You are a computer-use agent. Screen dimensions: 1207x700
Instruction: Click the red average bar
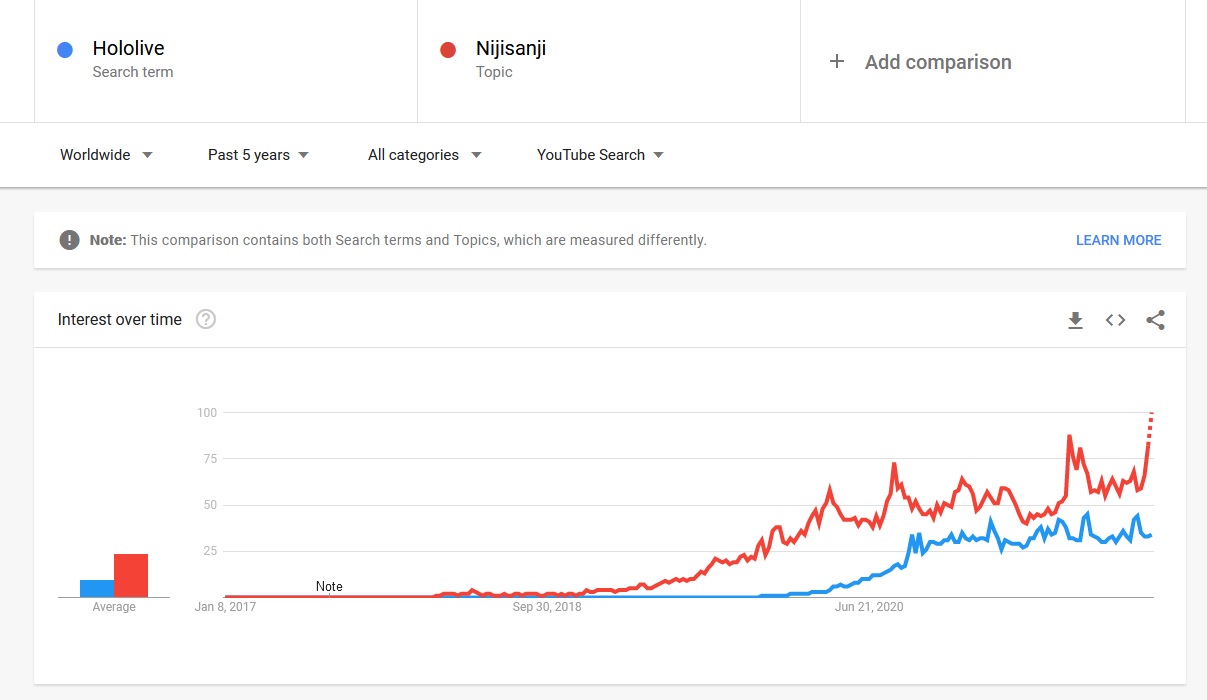click(131, 576)
